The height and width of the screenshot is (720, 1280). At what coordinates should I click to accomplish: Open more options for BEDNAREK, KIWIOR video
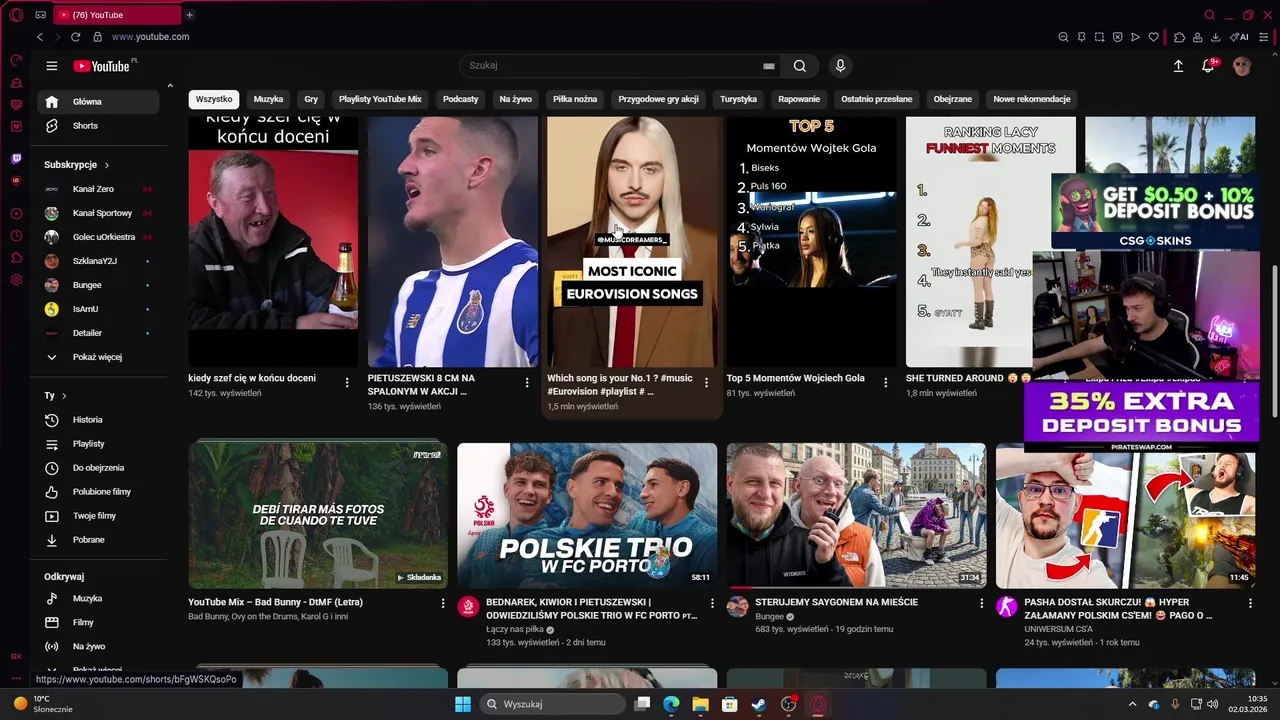point(712,603)
